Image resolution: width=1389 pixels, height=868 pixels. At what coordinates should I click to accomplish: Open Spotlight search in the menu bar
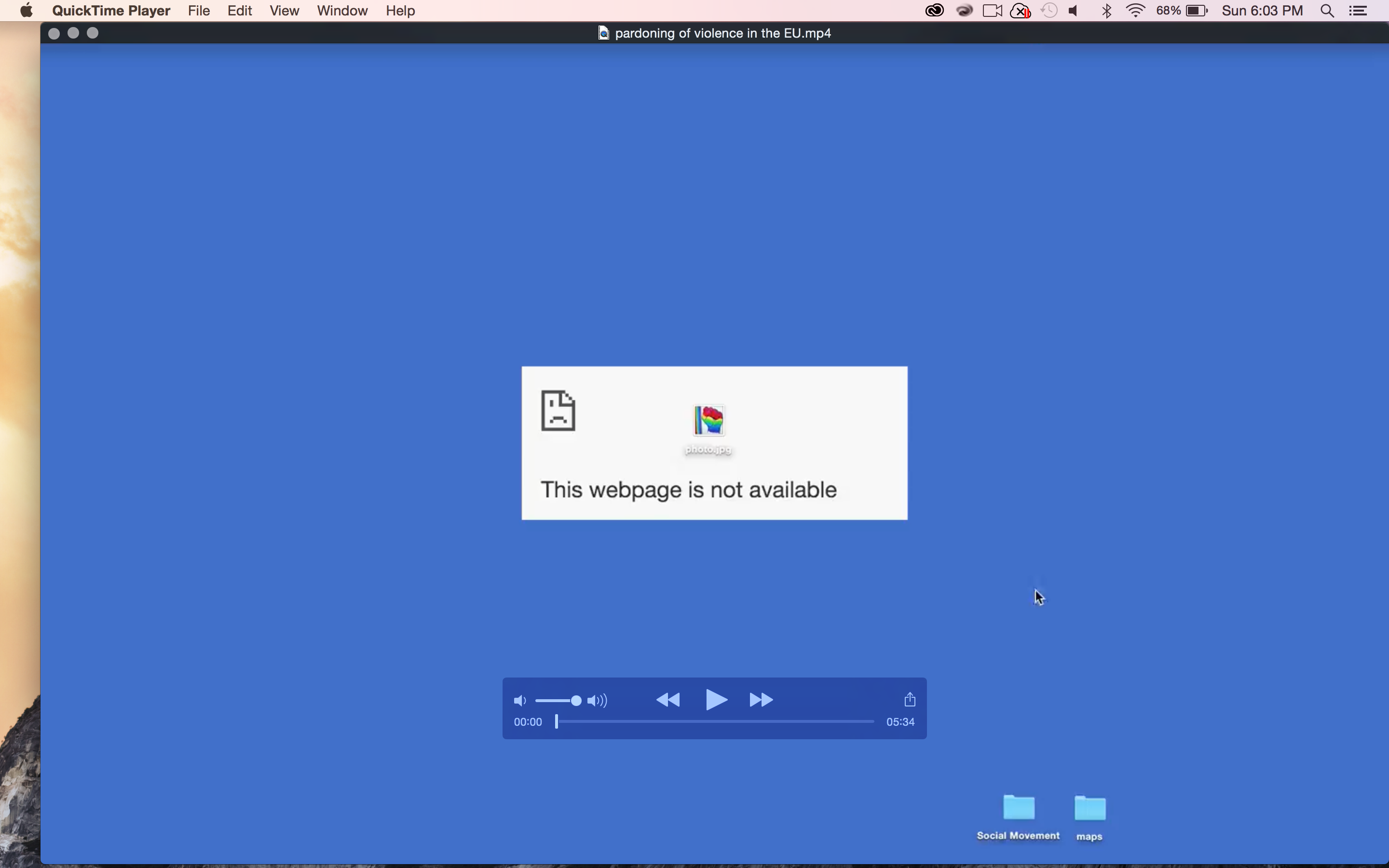tap(1327, 11)
